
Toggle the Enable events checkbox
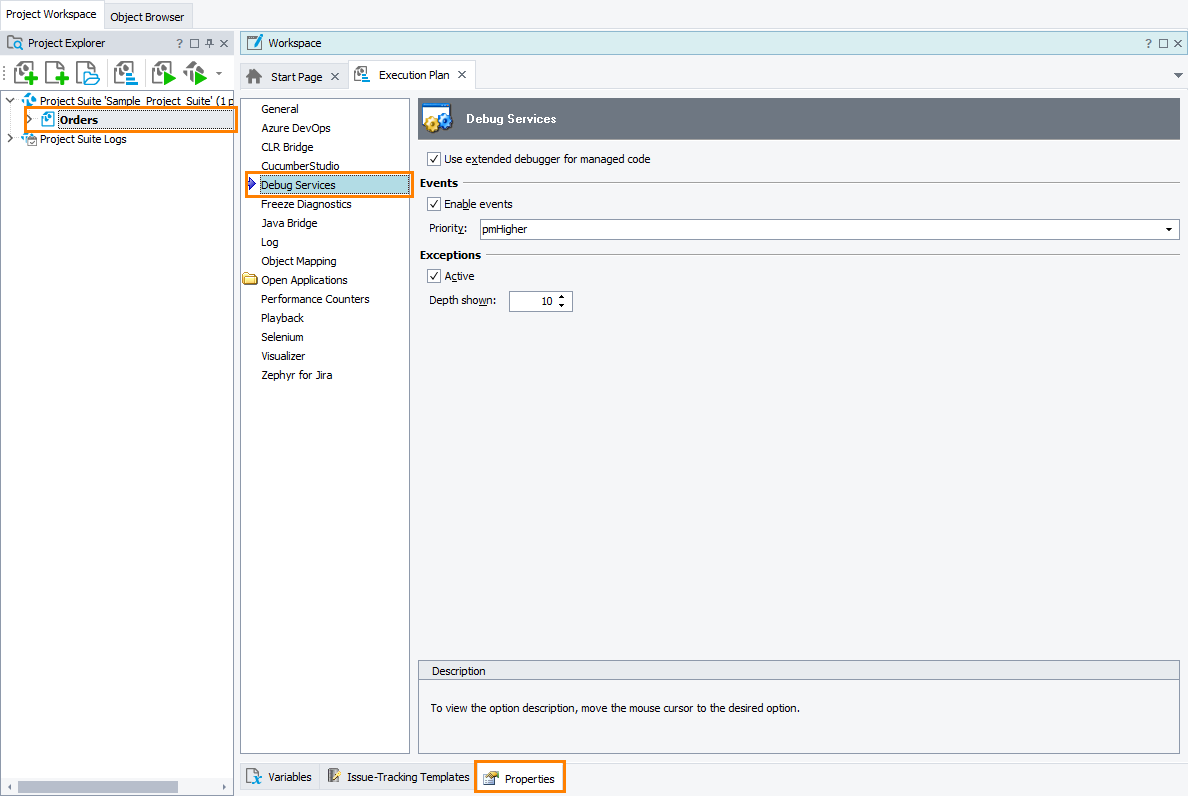[434, 204]
